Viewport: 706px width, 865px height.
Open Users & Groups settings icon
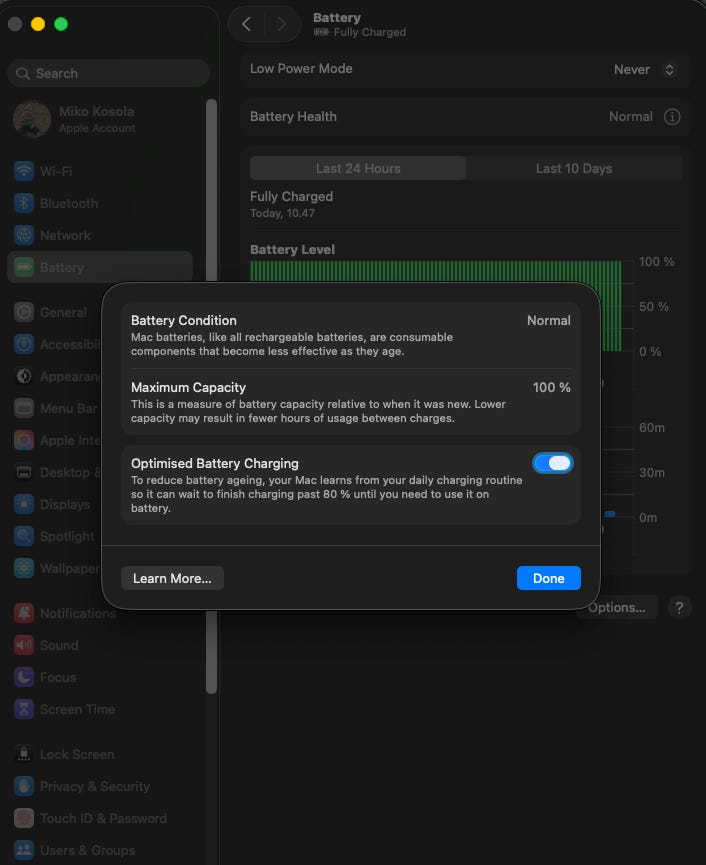(24, 850)
